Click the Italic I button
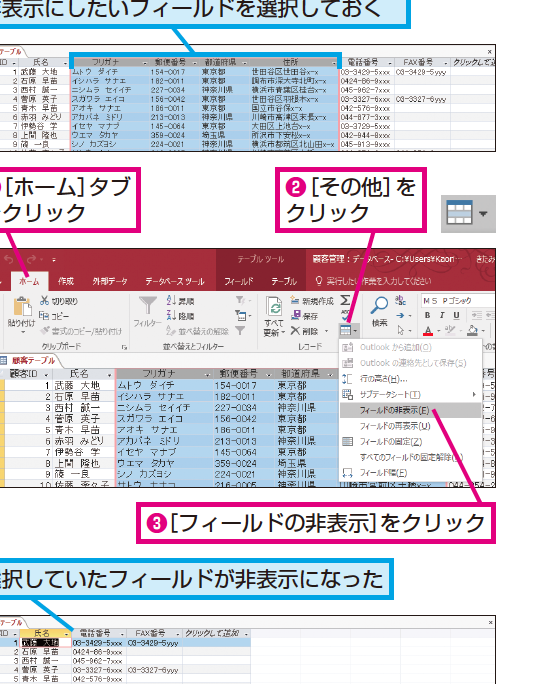 442,315
